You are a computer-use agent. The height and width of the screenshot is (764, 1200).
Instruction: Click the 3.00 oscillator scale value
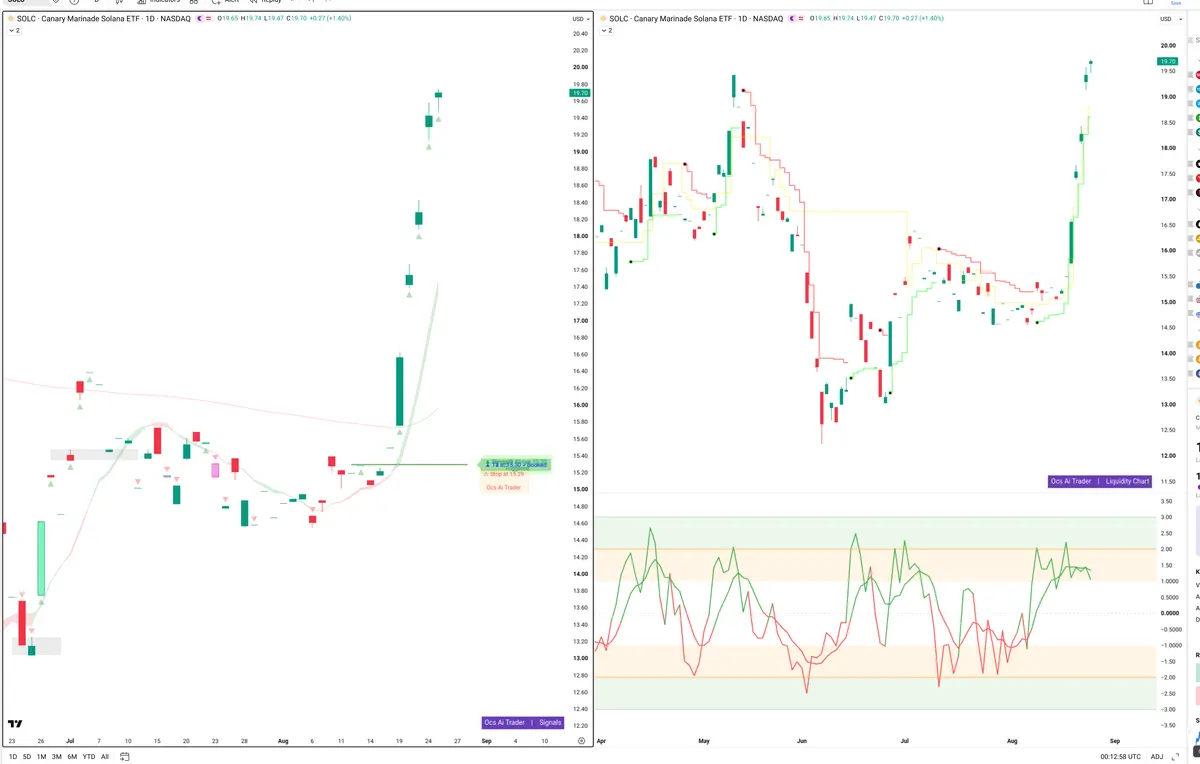point(1166,517)
